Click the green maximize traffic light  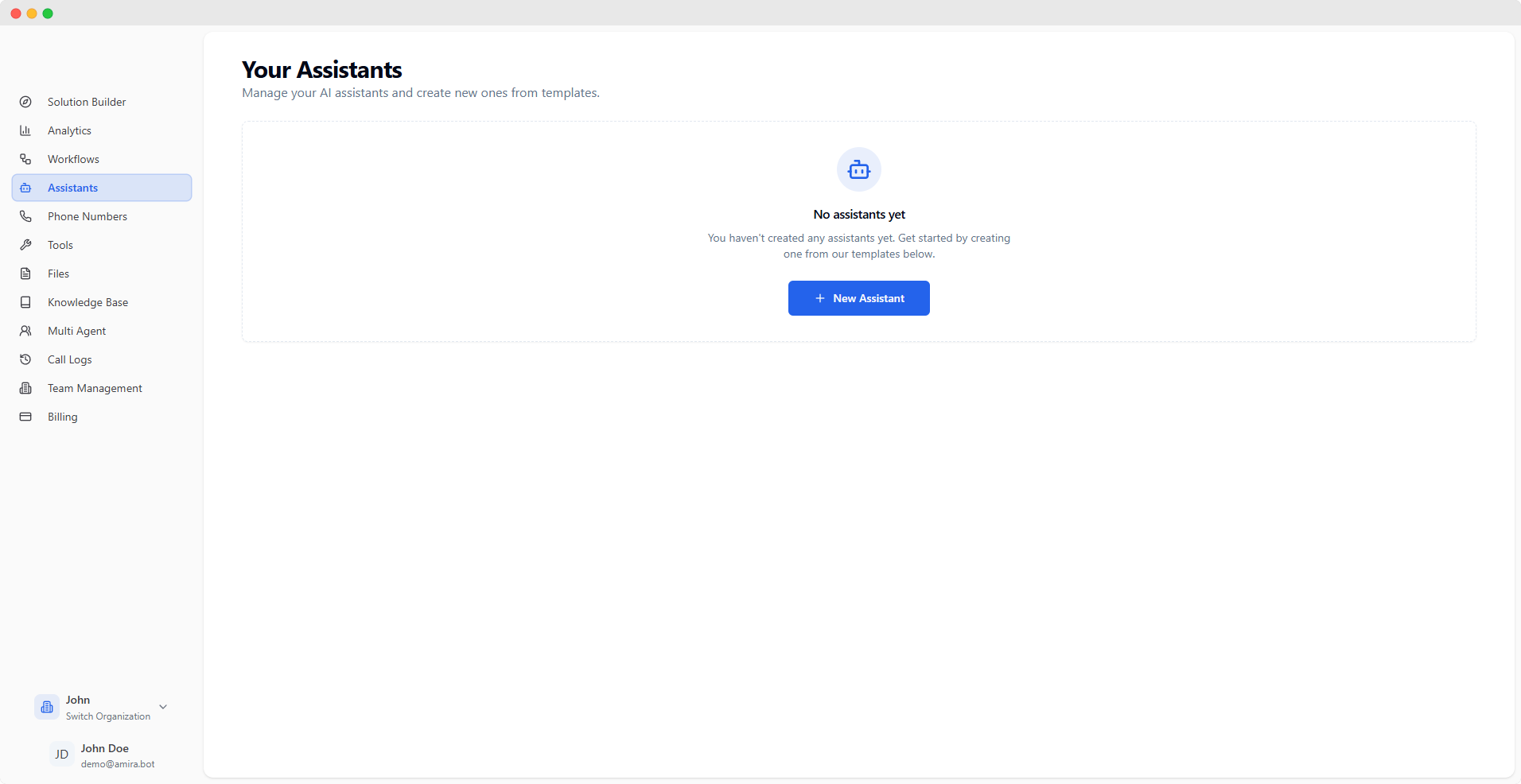48,13
